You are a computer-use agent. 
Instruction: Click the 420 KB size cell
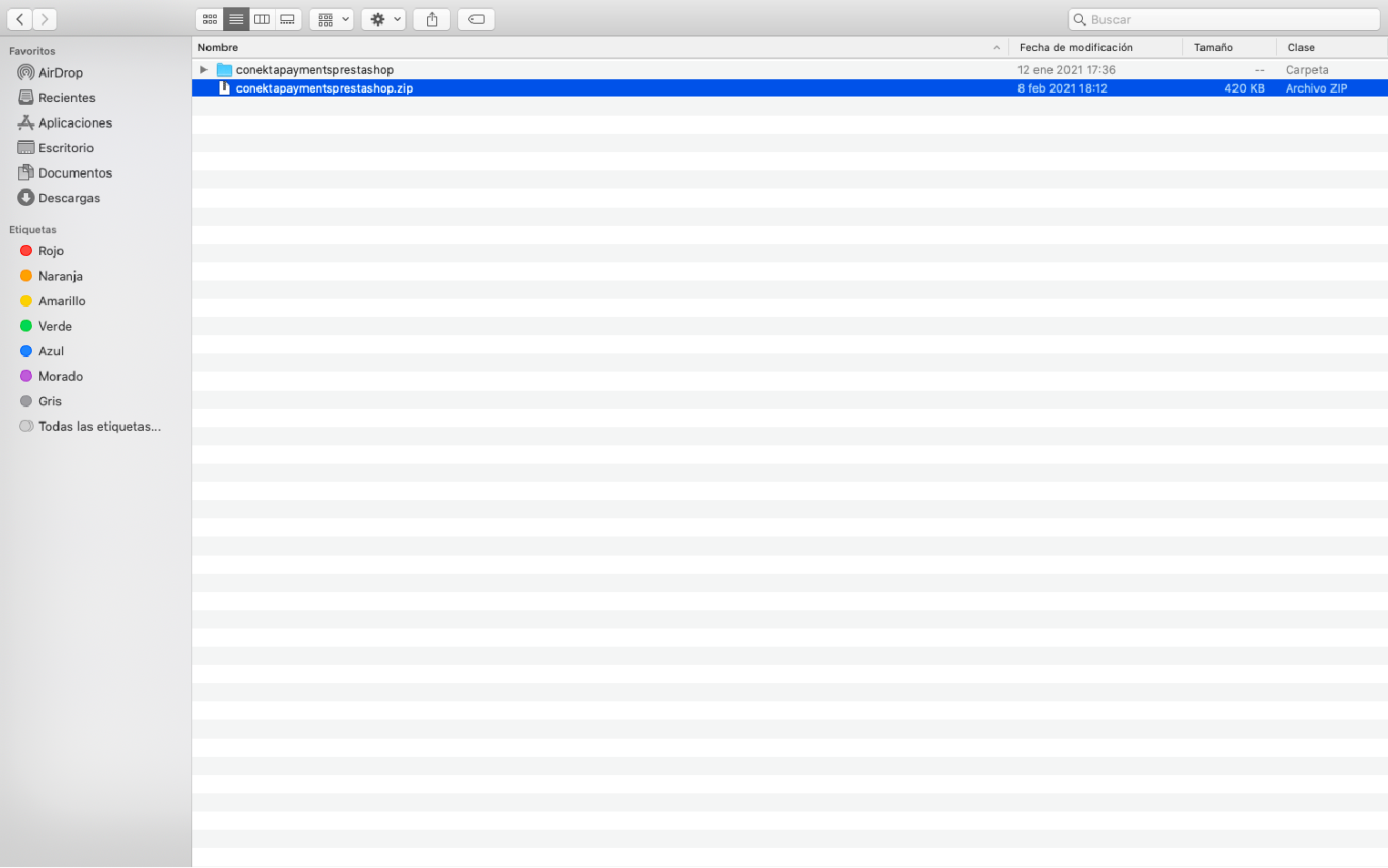[1244, 88]
